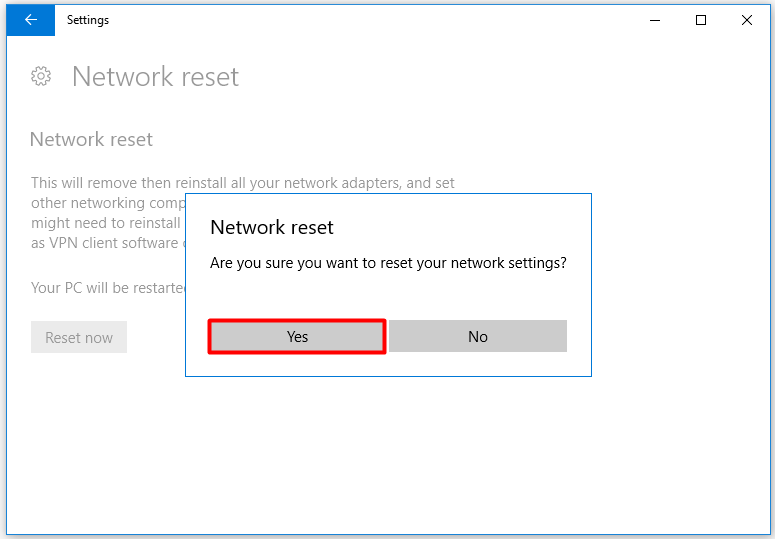Click the large Network reset page title
This screenshot has width=775, height=539.
155,77
